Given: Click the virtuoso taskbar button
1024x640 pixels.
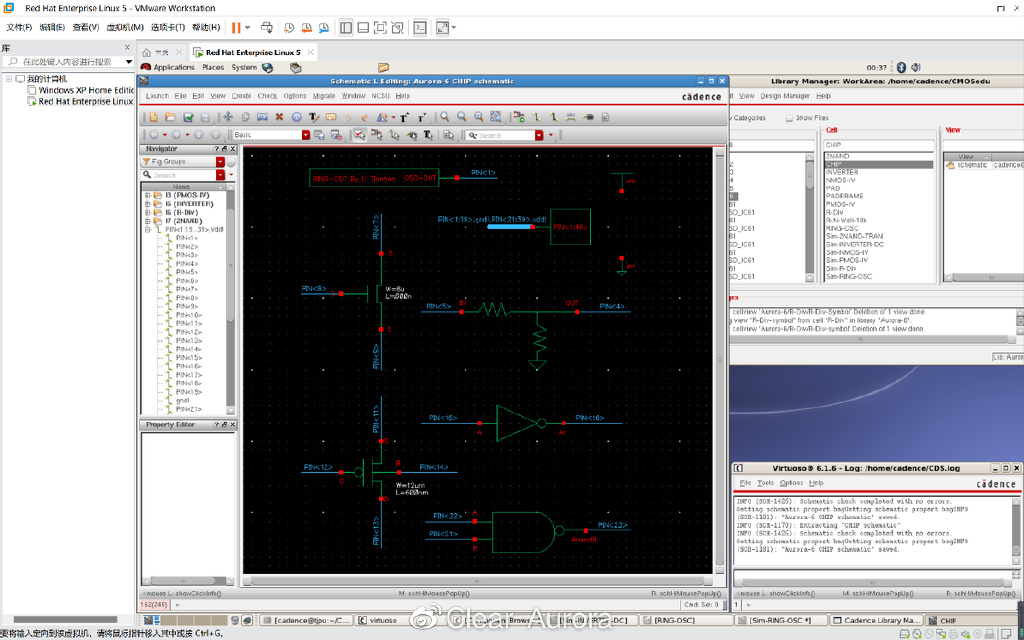Looking at the screenshot, I should pyautogui.click(x=400, y=620).
